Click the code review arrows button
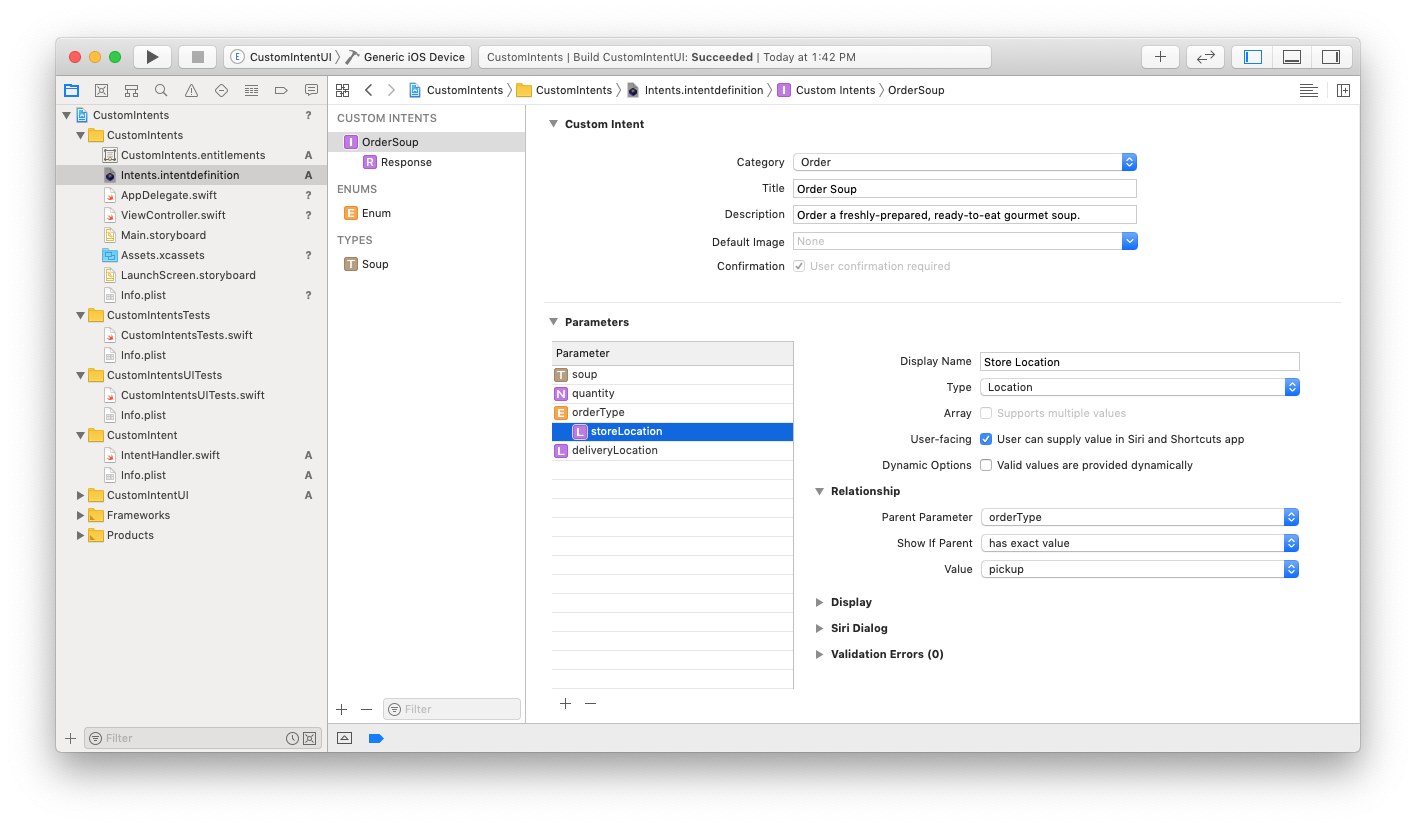Image resolution: width=1416 pixels, height=826 pixels. pyautogui.click(x=1205, y=57)
